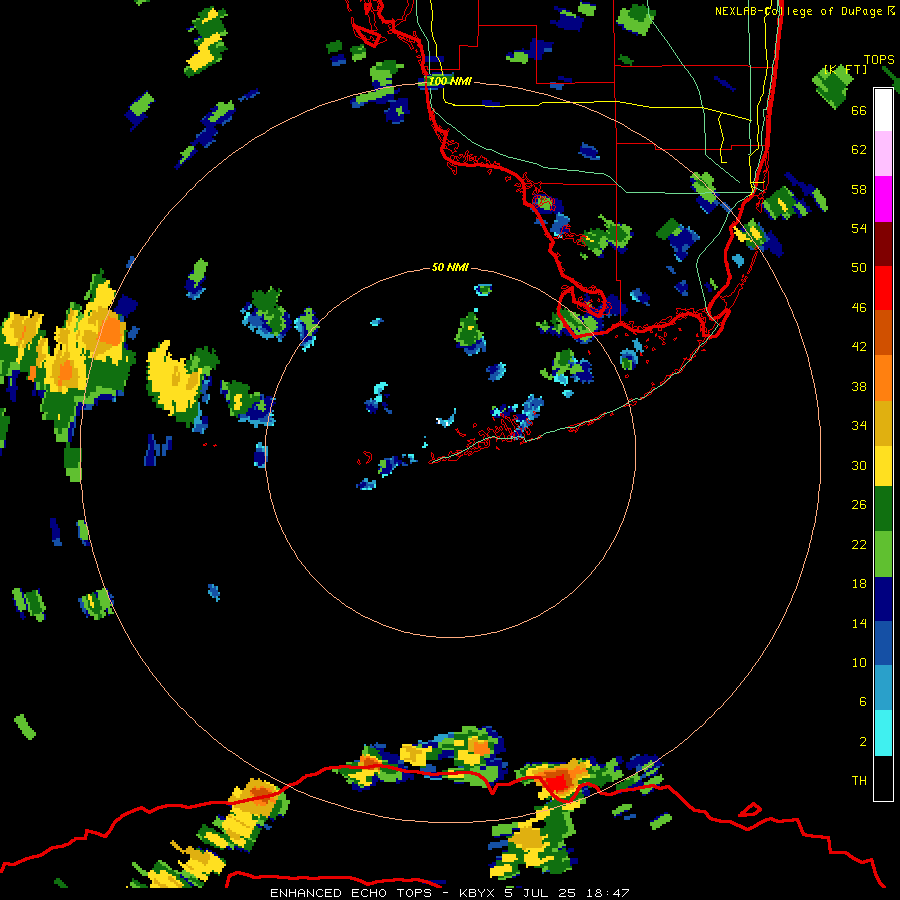900x900 pixels.
Task: Click the '18:47' timestamp in caption
Action: [608, 893]
